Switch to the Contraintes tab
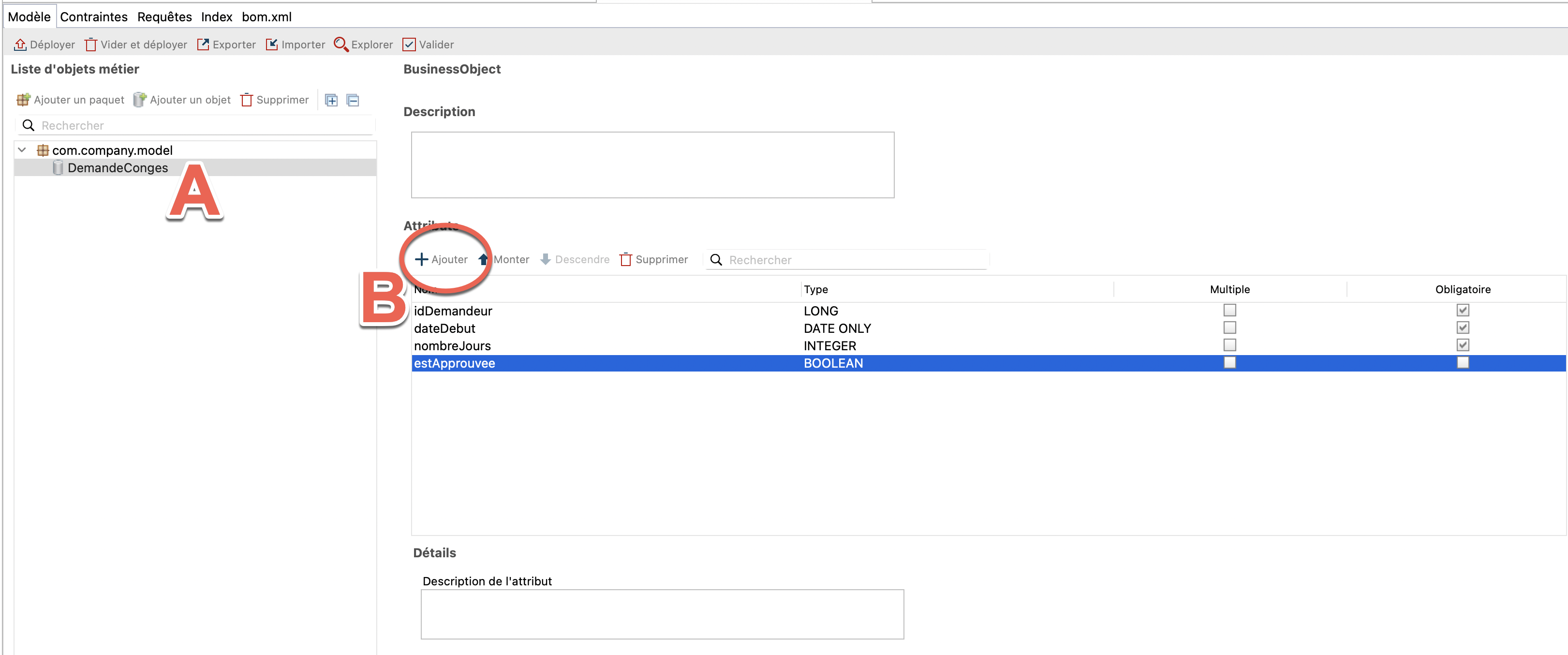This screenshot has width=1568, height=655. point(94,17)
